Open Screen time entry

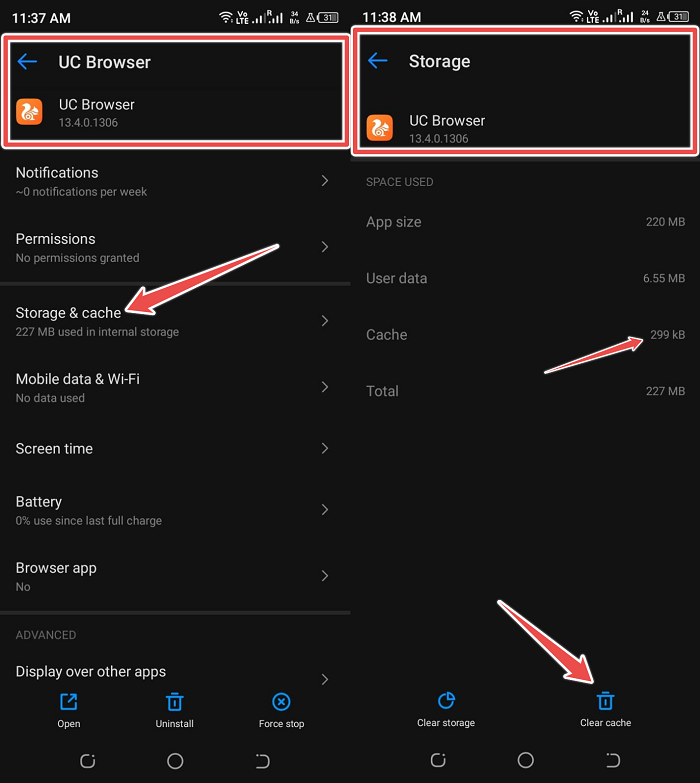pos(175,448)
